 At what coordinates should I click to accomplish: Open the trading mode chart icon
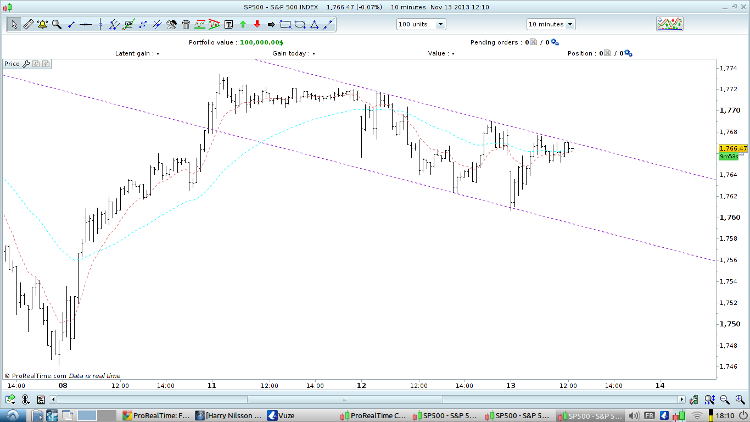(670, 24)
